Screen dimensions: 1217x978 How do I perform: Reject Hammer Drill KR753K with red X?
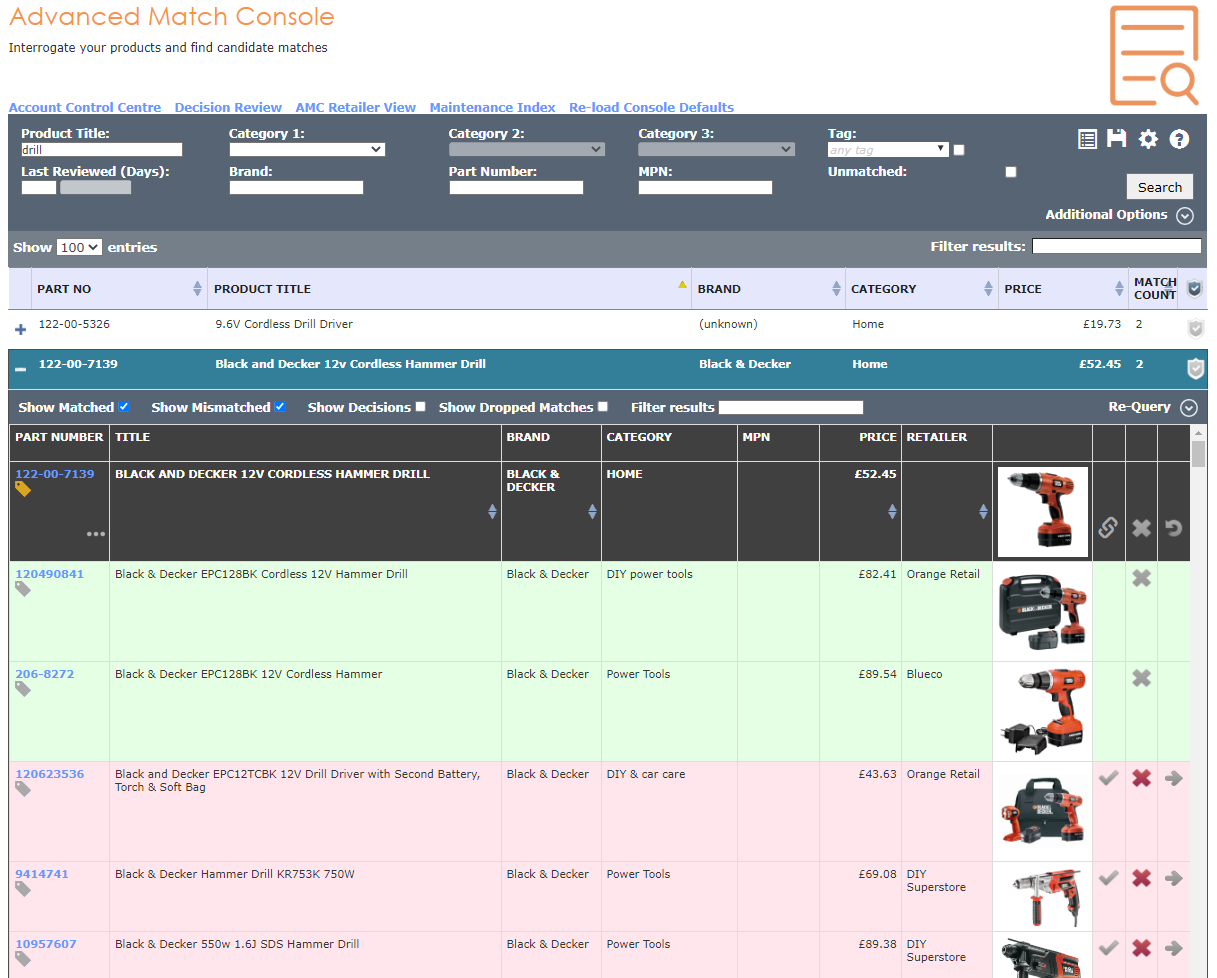click(x=1141, y=878)
